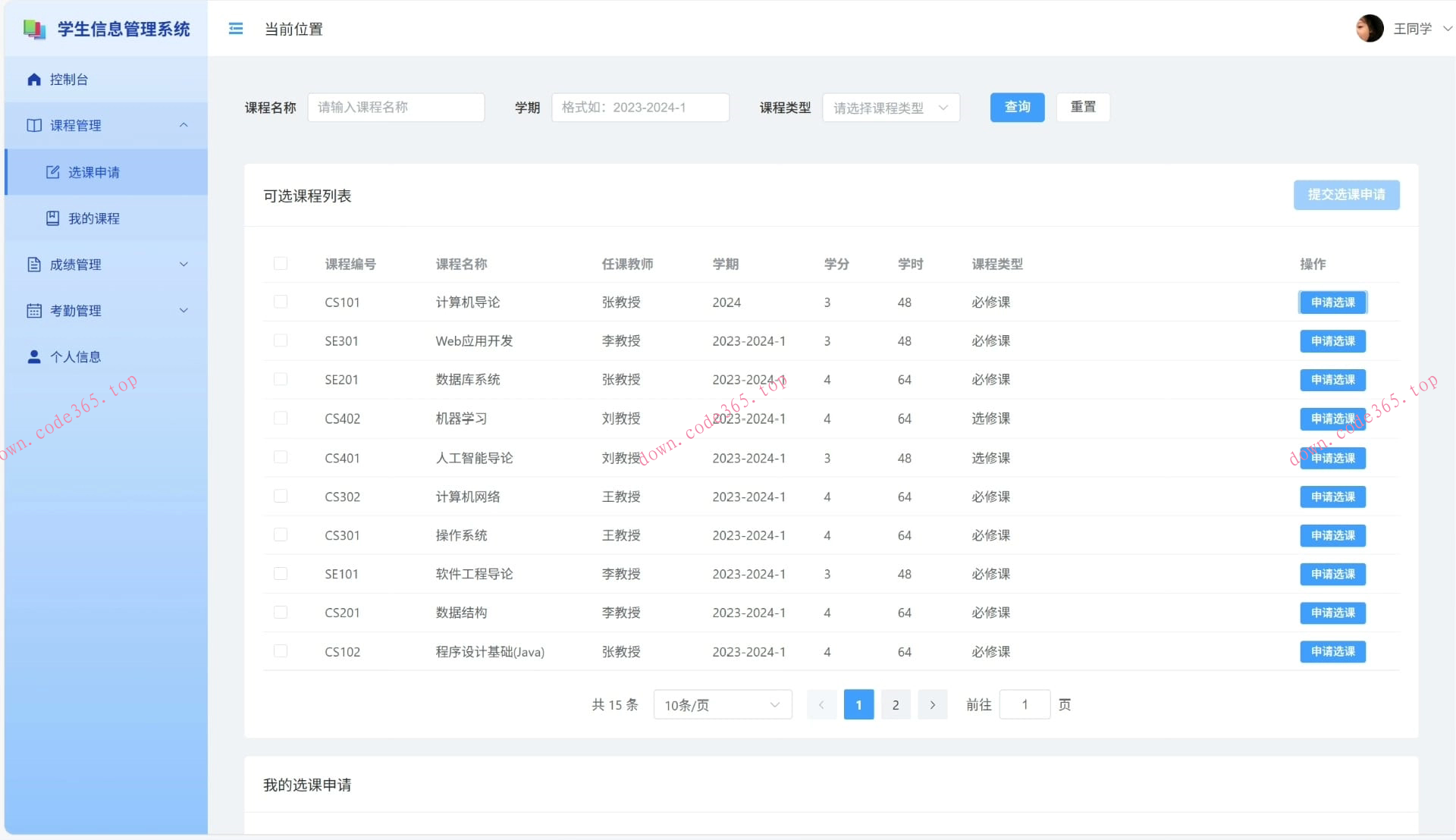The height and width of the screenshot is (840, 1456).
Task: Open the 10条/页 page size dropdown
Action: (x=721, y=704)
